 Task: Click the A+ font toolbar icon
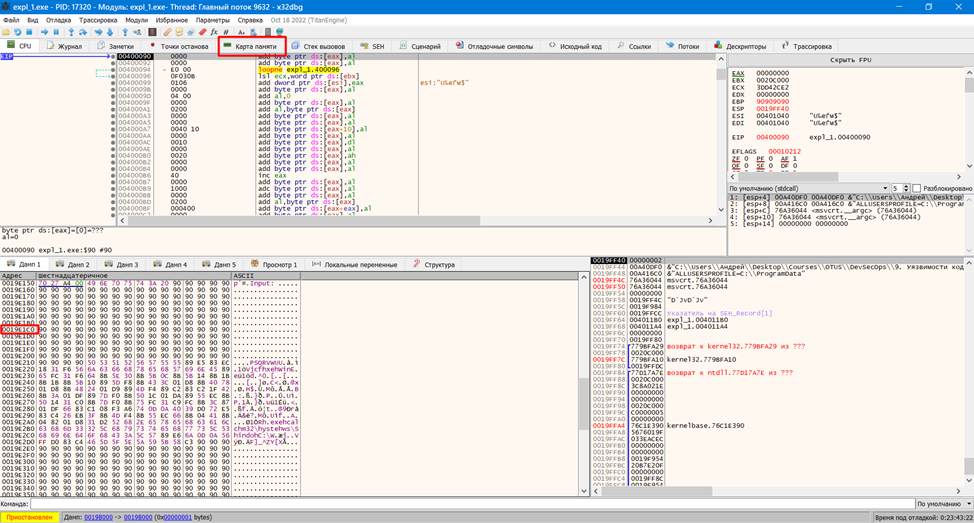[240, 32]
